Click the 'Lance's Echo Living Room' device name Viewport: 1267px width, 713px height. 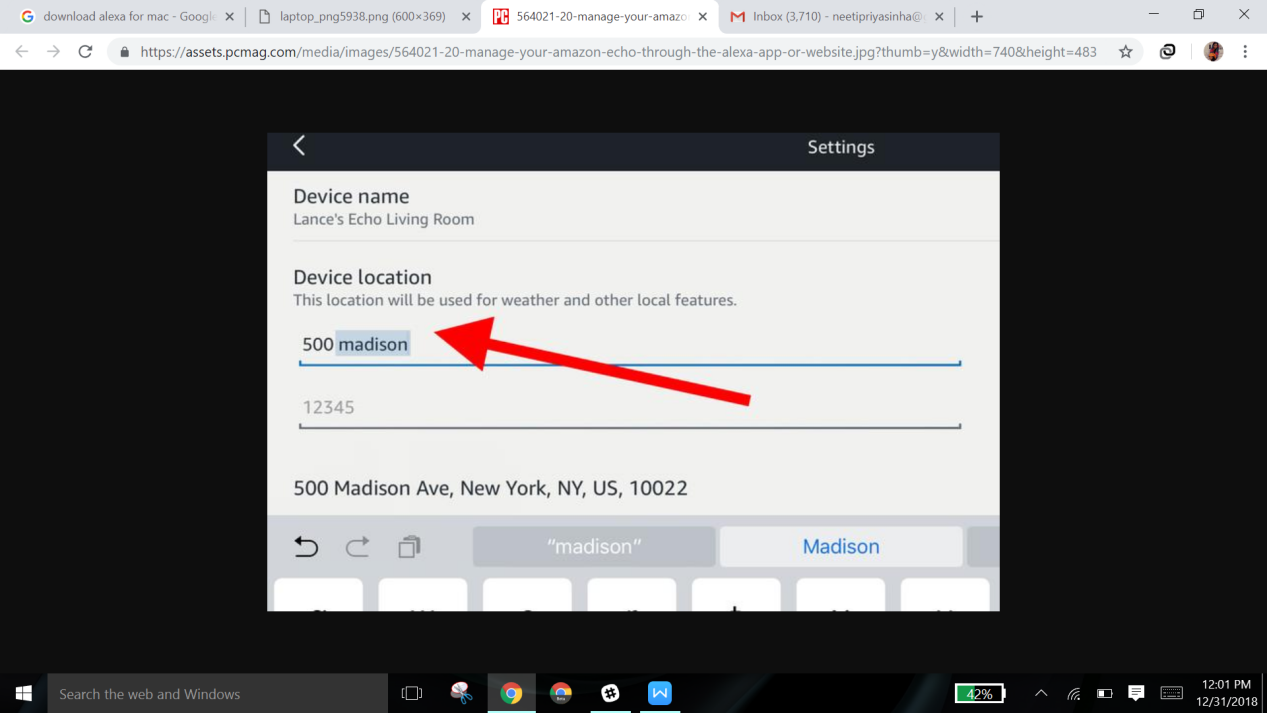tap(384, 219)
